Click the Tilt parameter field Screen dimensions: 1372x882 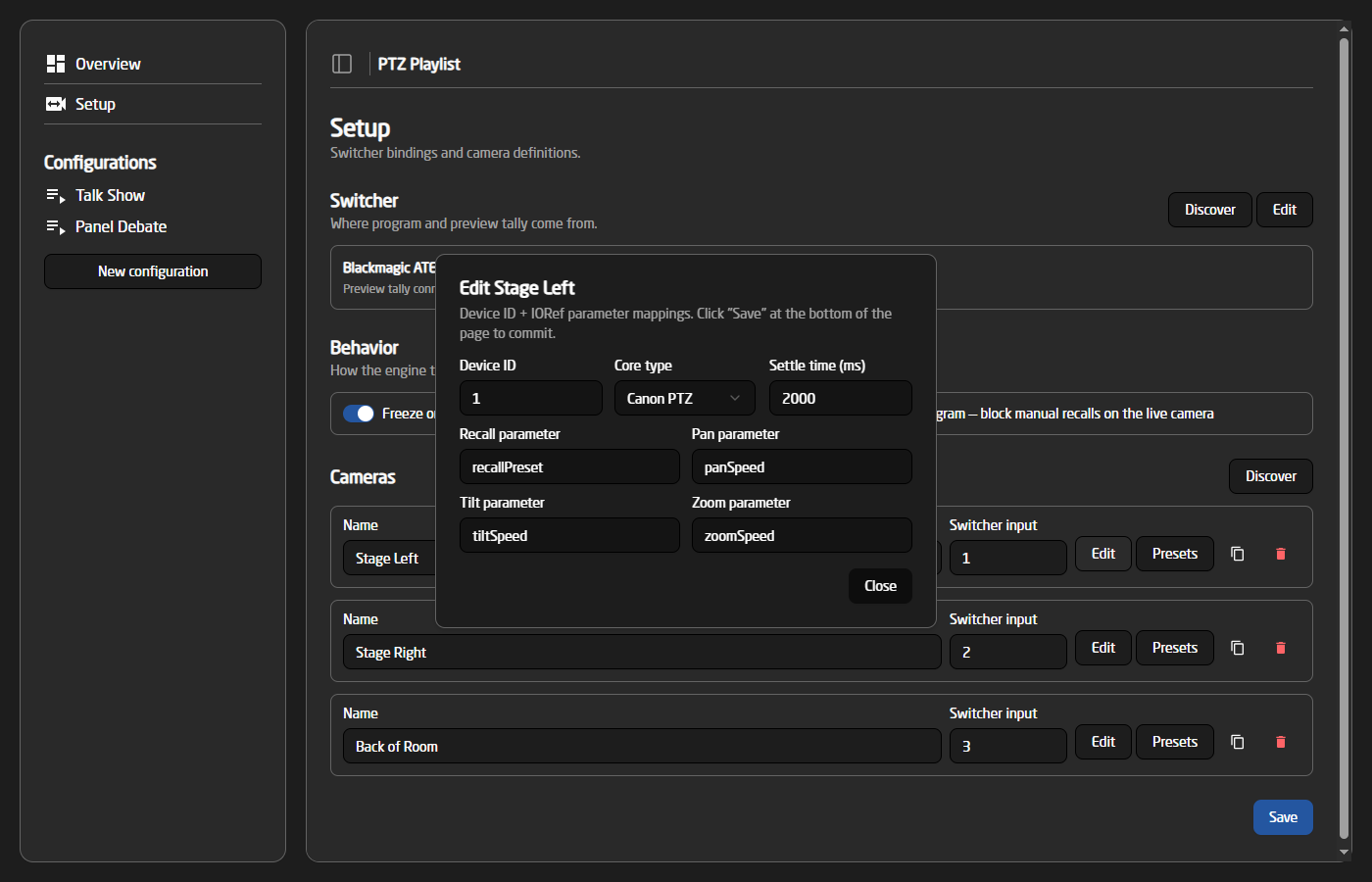(569, 535)
